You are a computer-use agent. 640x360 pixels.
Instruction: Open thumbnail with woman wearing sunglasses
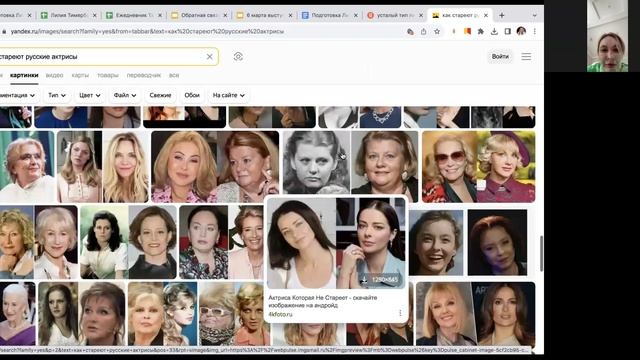[x=478, y=167]
